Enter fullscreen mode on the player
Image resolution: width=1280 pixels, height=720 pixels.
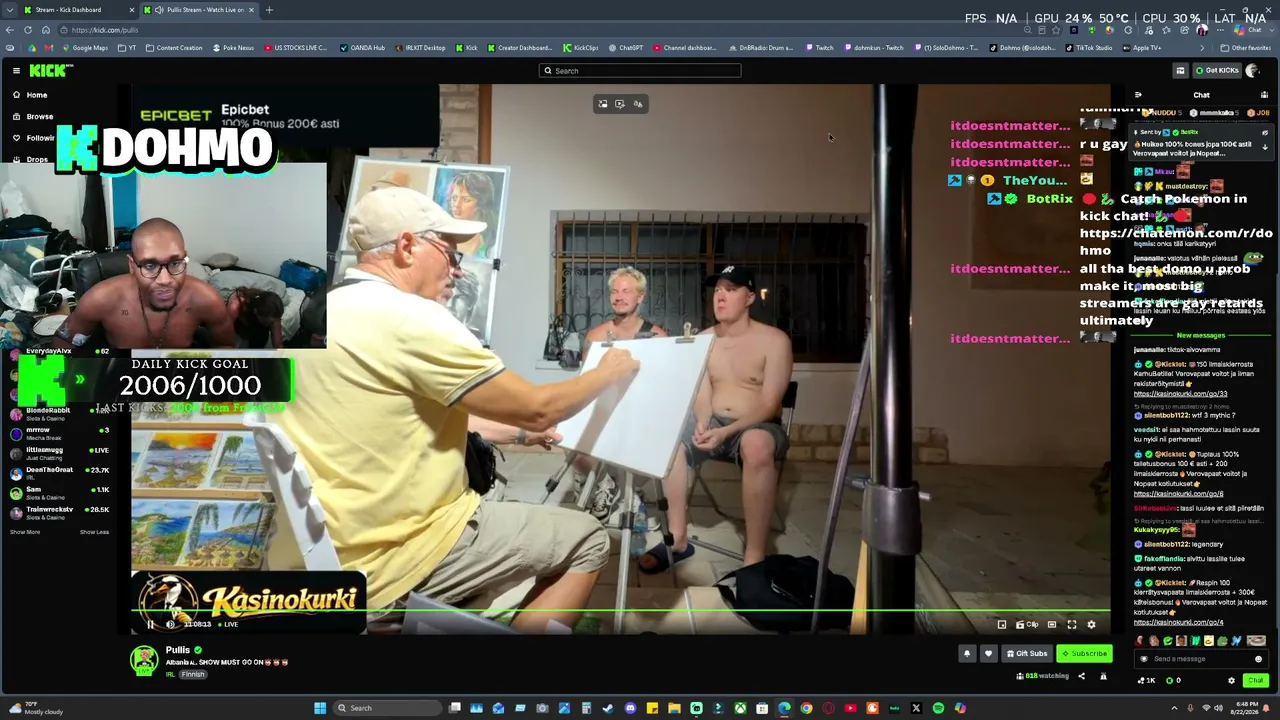1071,624
